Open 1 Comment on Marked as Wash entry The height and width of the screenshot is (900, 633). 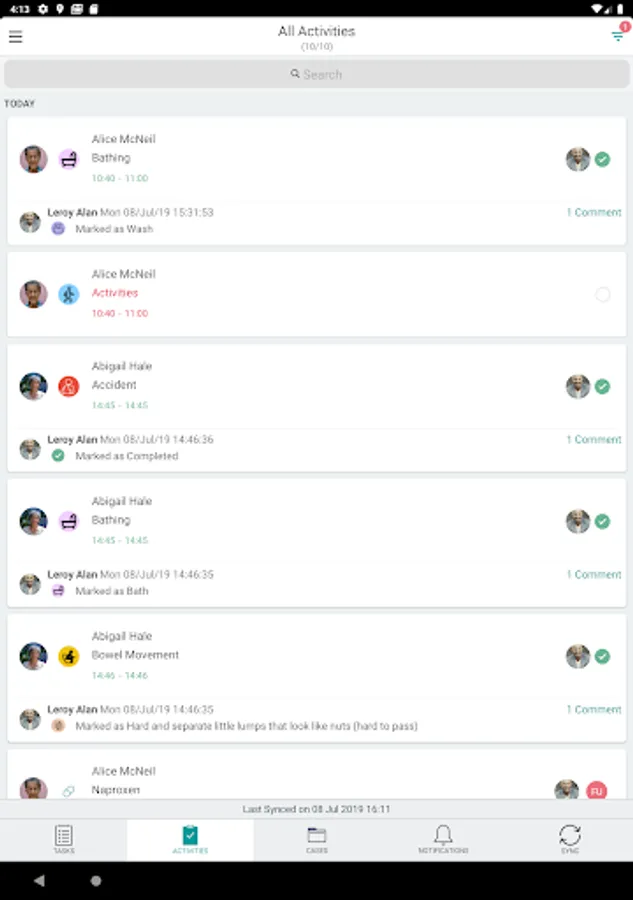[594, 212]
